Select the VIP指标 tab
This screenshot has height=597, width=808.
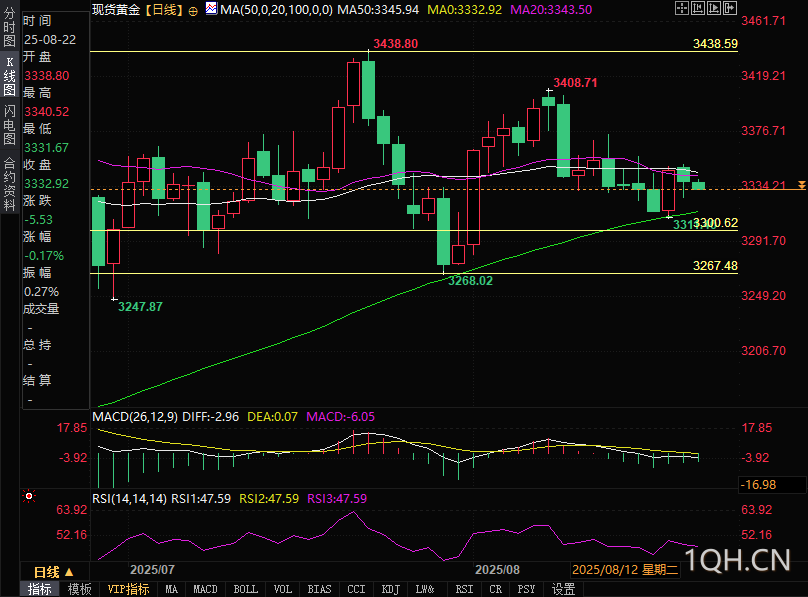click(x=128, y=589)
